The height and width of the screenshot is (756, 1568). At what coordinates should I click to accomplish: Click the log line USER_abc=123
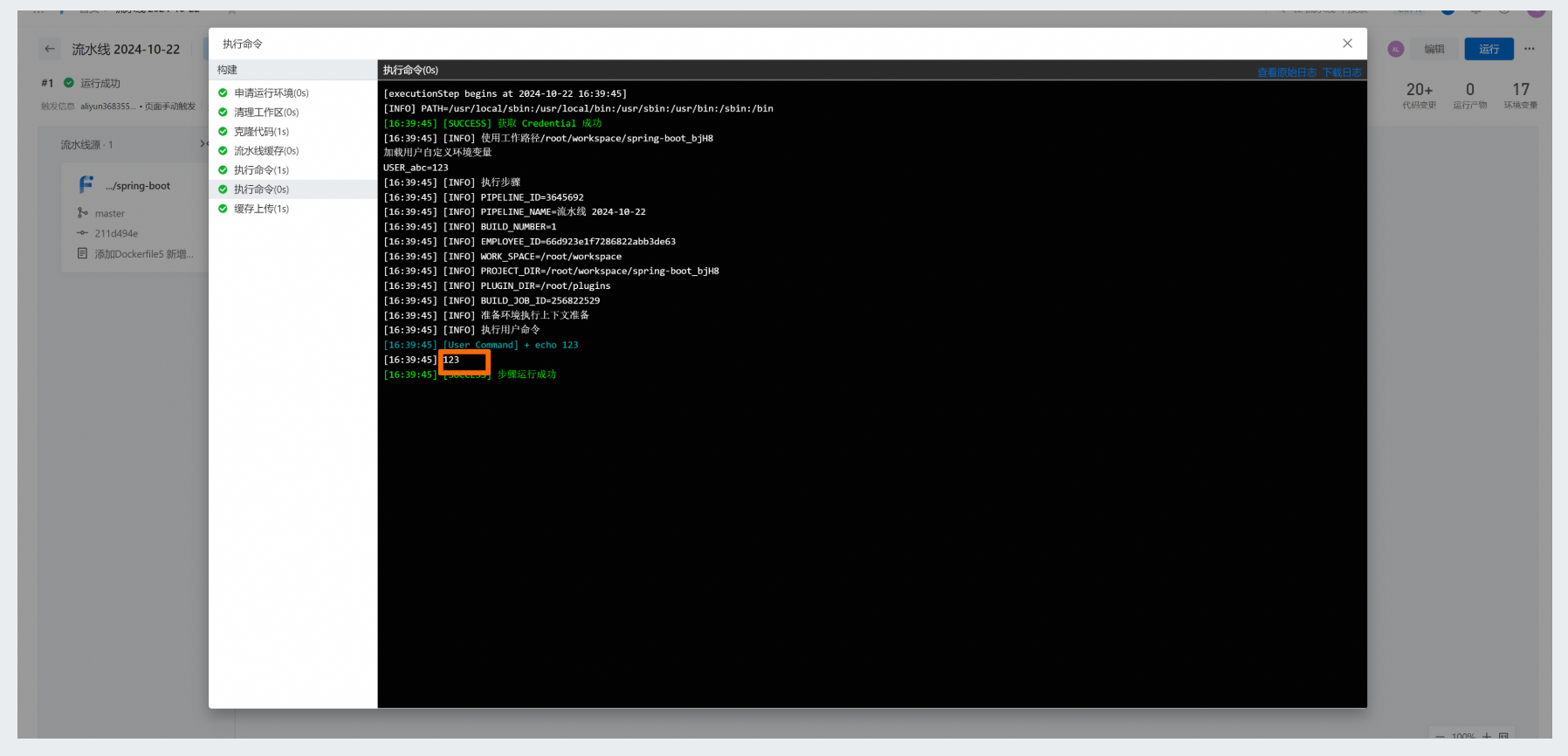tap(416, 168)
